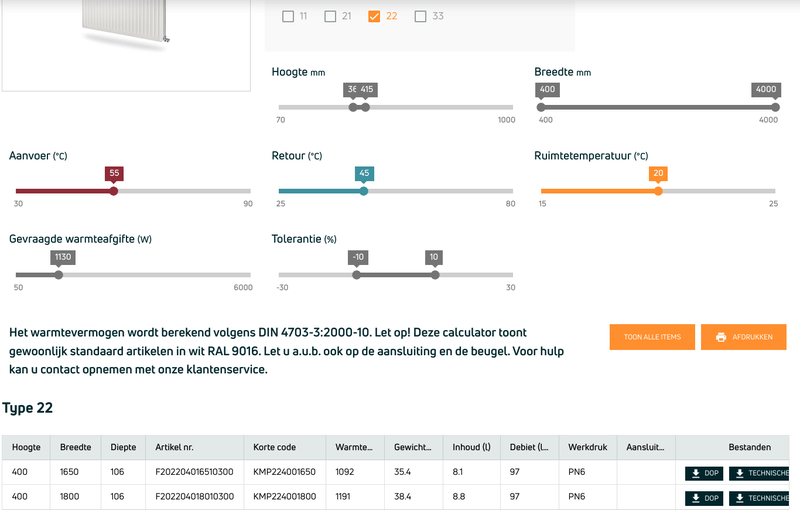Uncheck the type 22 checkbox
Screen dimensions: 800x510
click(374, 16)
